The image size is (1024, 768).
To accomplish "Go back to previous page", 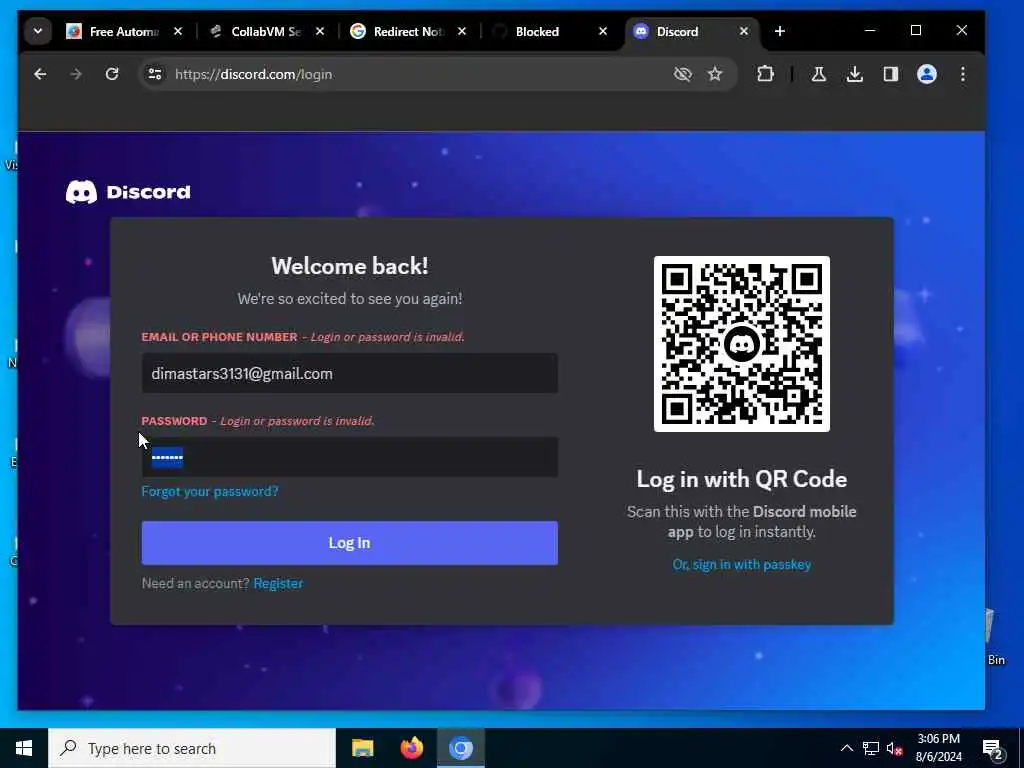I will [x=40, y=74].
